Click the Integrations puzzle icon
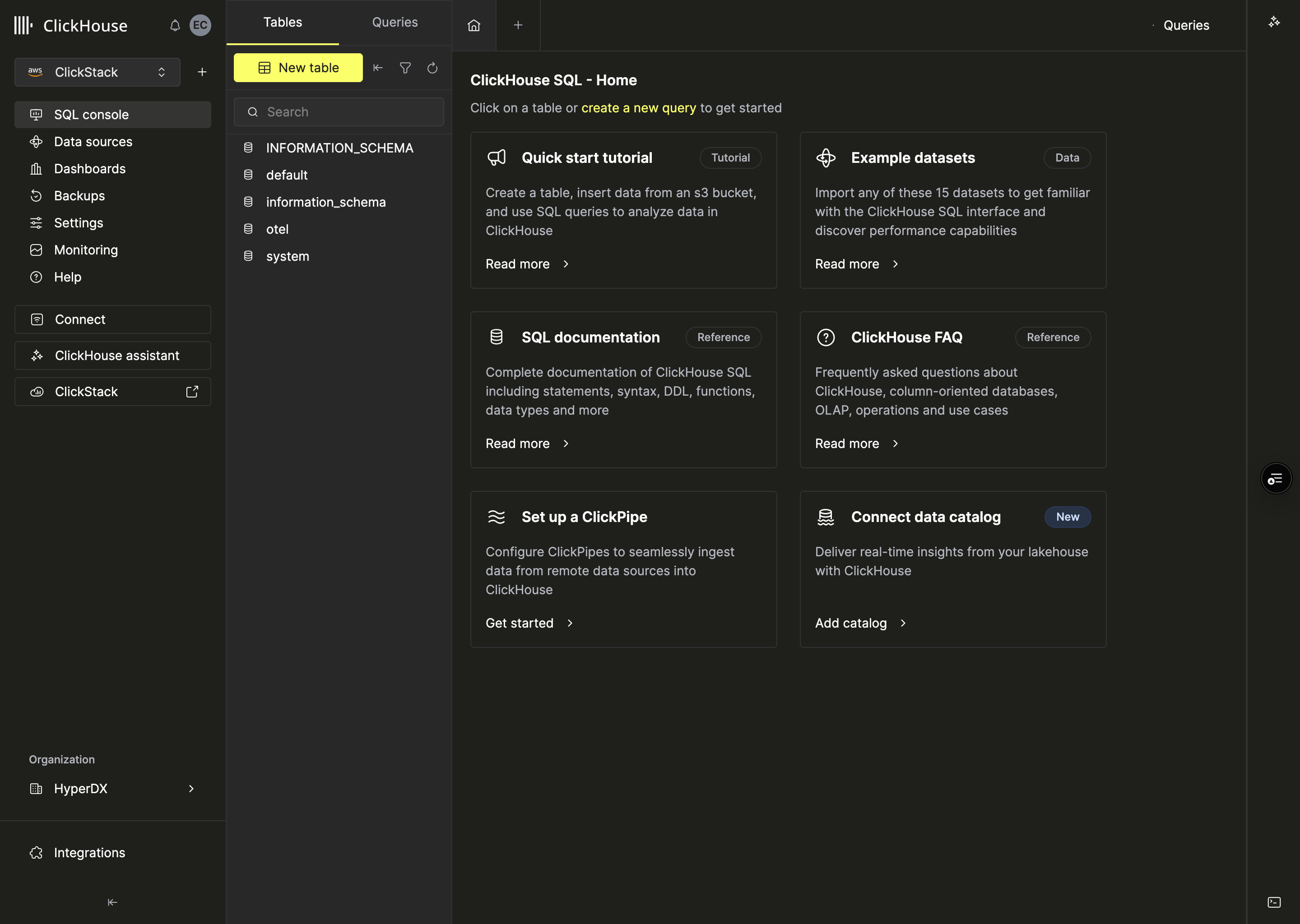Screen dimensions: 1300x924 pyautogui.click(x=36, y=852)
